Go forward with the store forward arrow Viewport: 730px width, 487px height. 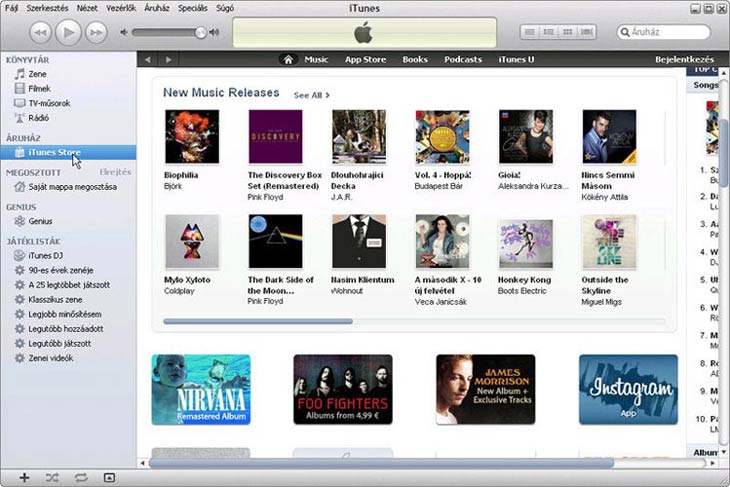tap(169, 60)
